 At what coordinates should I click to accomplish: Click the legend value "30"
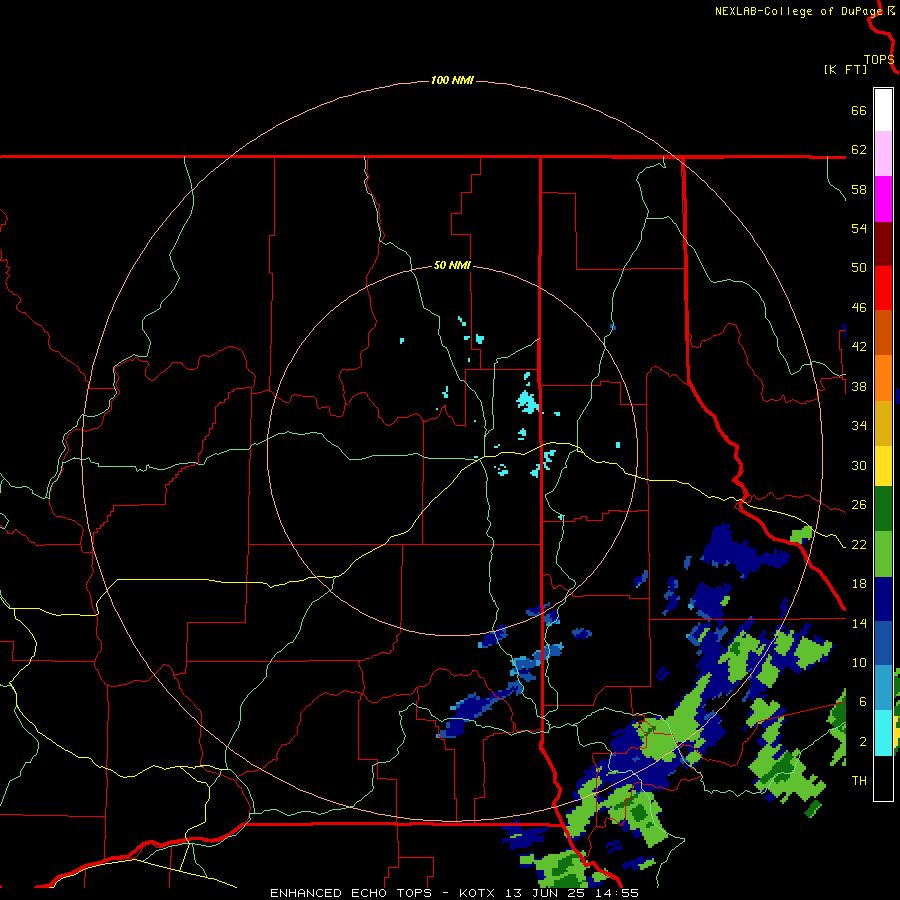click(x=859, y=465)
